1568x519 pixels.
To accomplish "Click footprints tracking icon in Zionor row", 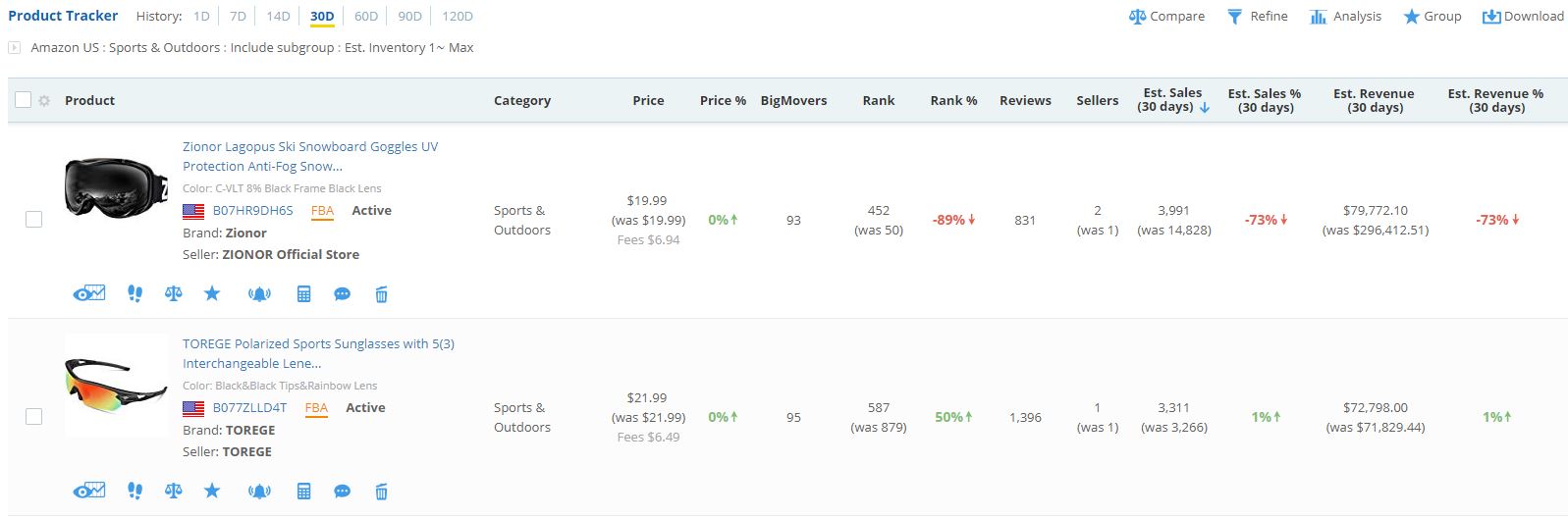I will [x=135, y=293].
